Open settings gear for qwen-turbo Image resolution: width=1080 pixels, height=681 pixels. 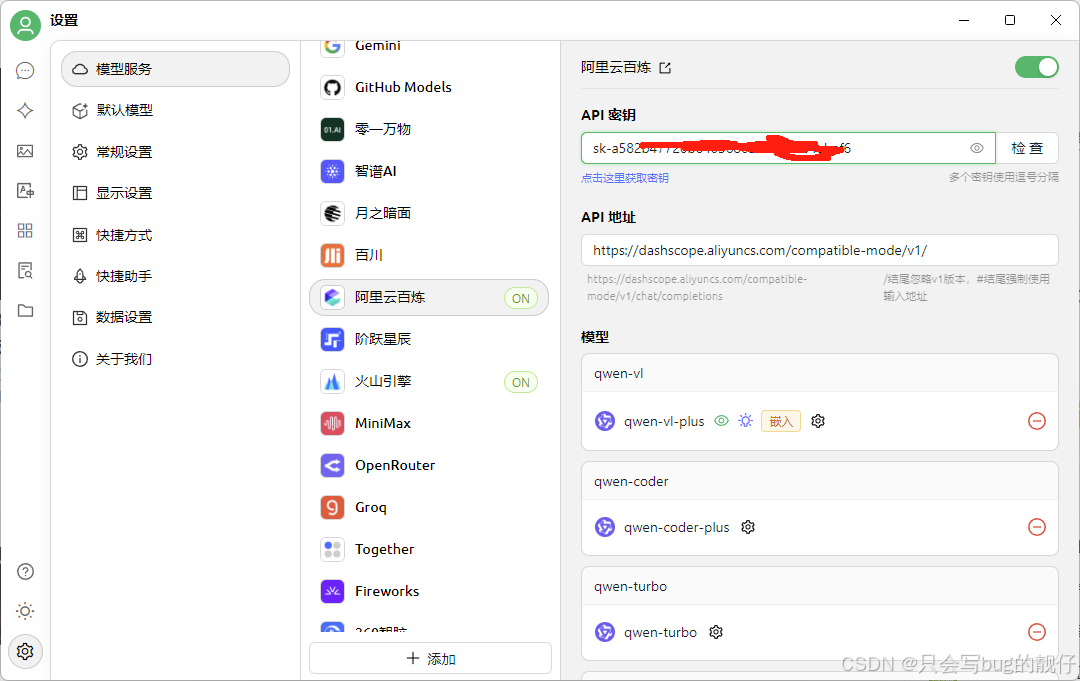(716, 631)
